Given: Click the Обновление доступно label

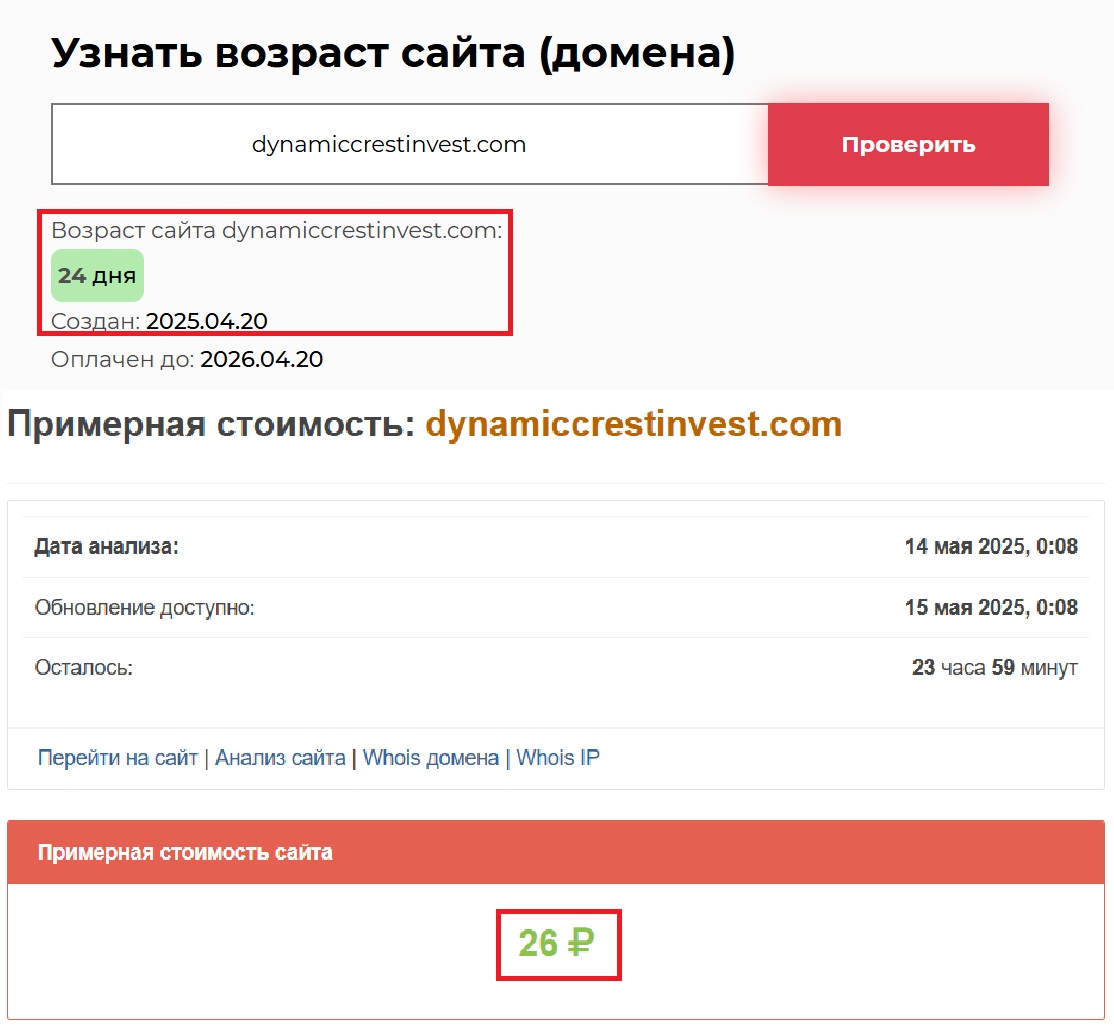Looking at the screenshot, I should (144, 608).
